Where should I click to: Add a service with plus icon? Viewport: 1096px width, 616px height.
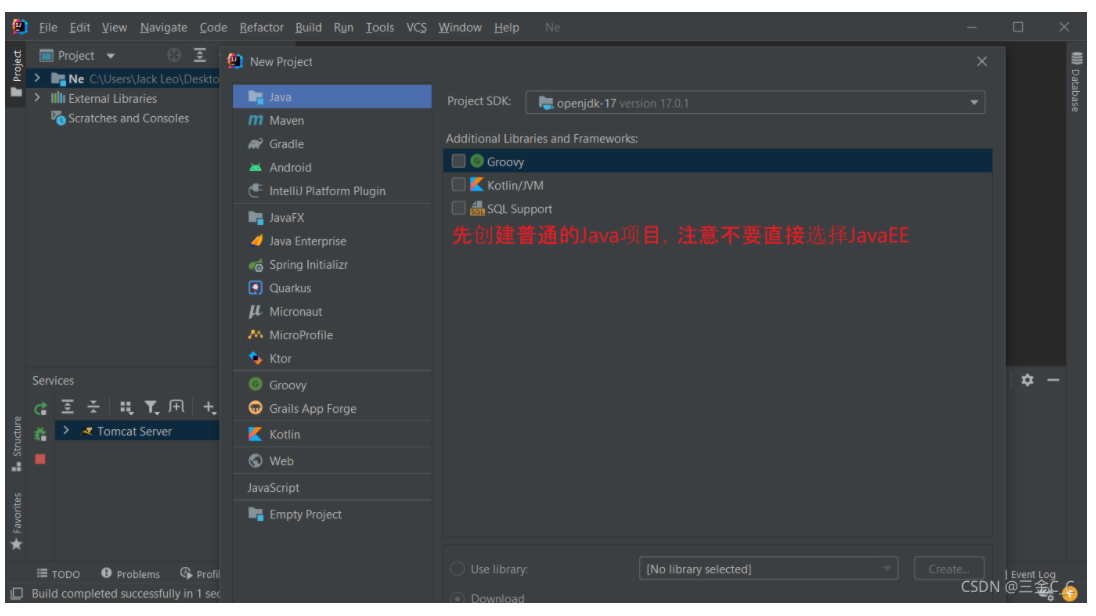click(209, 407)
